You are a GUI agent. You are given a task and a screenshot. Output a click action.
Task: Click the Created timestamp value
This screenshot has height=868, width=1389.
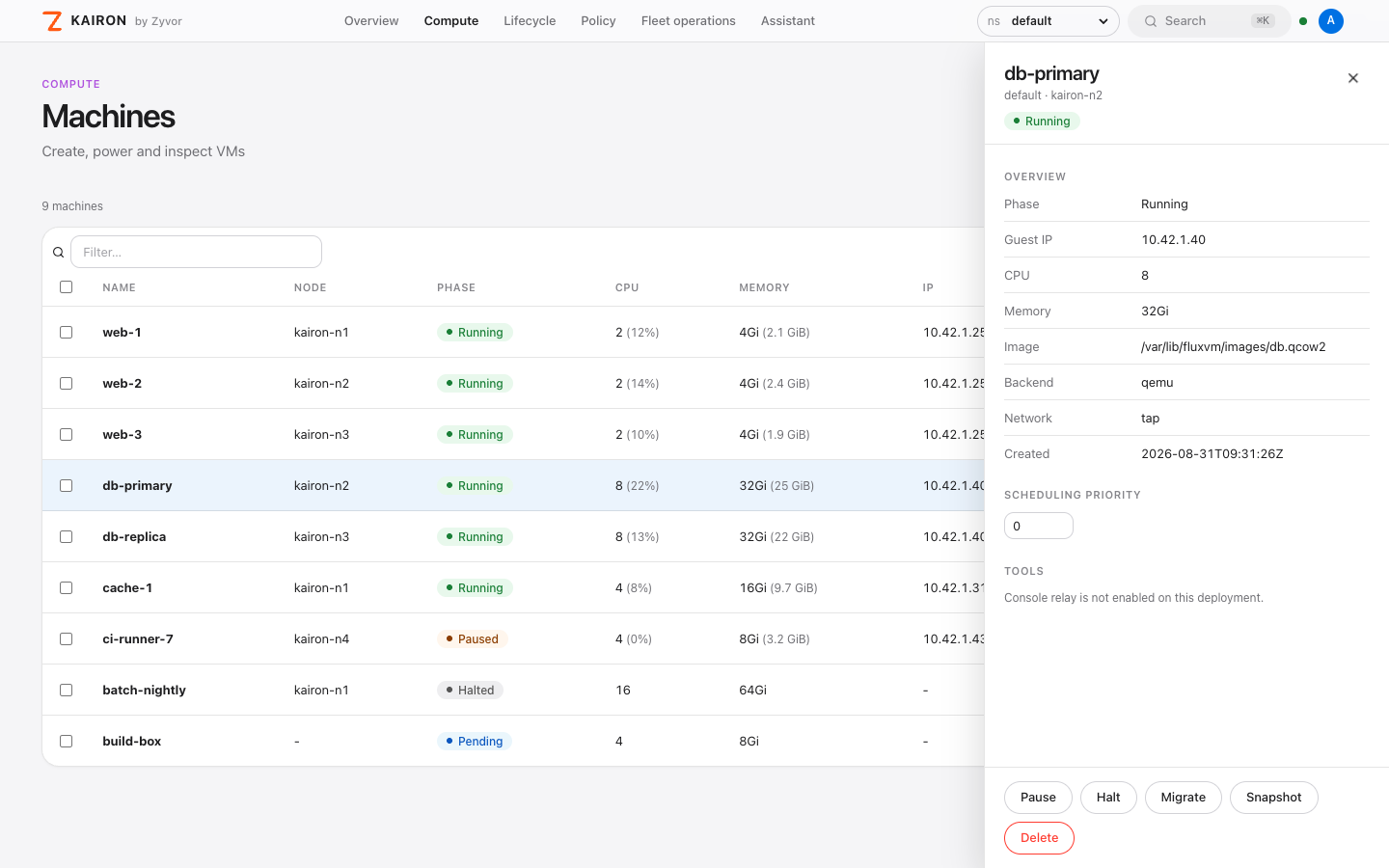(1212, 454)
